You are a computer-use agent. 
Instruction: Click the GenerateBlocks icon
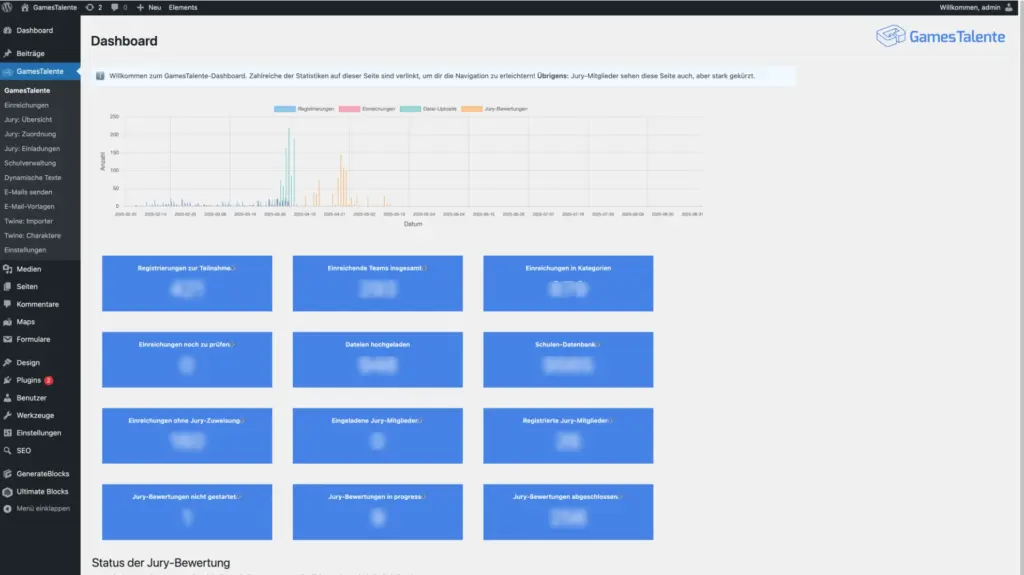[8, 473]
